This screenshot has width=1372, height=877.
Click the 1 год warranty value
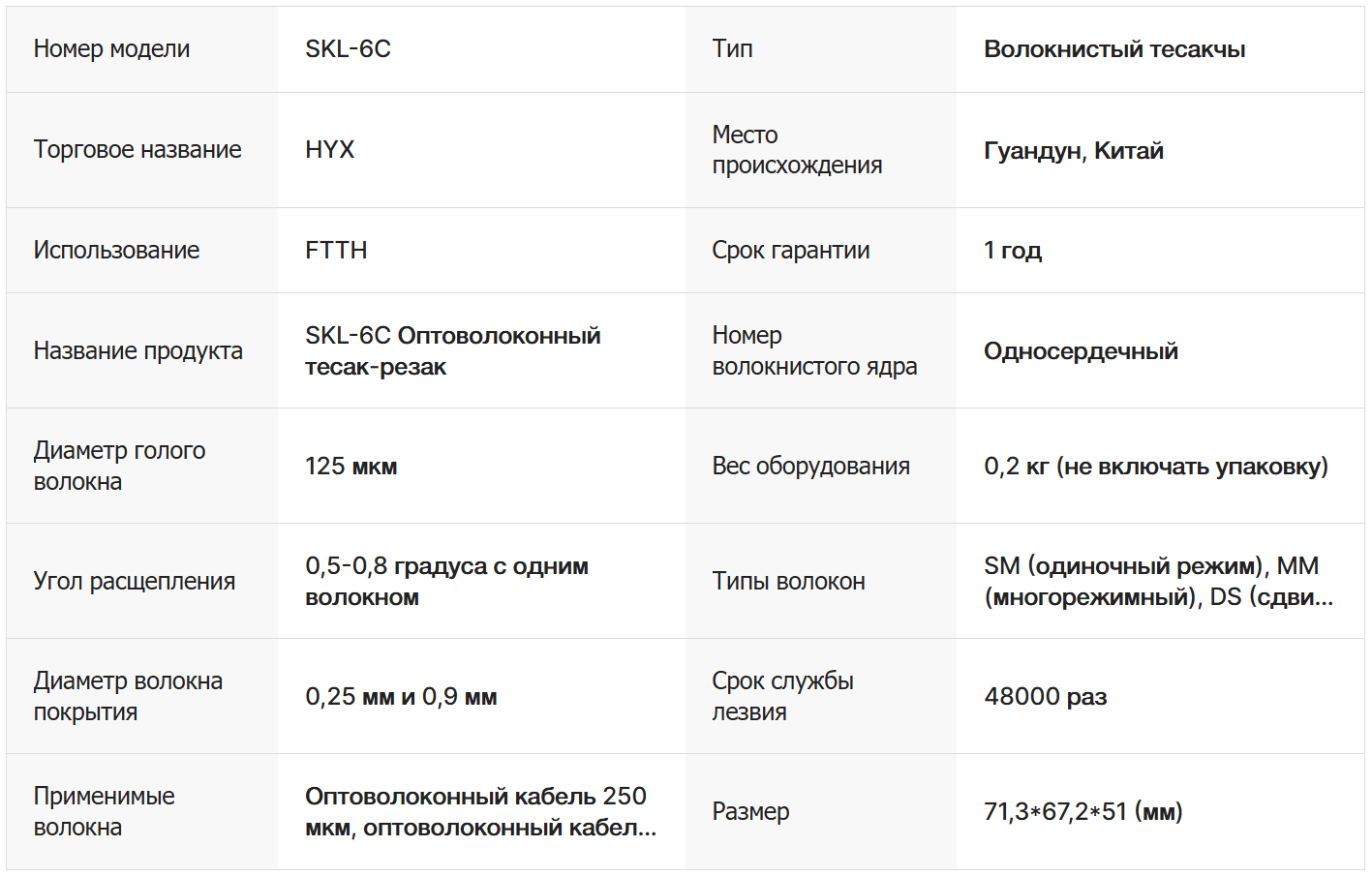point(1012,251)
